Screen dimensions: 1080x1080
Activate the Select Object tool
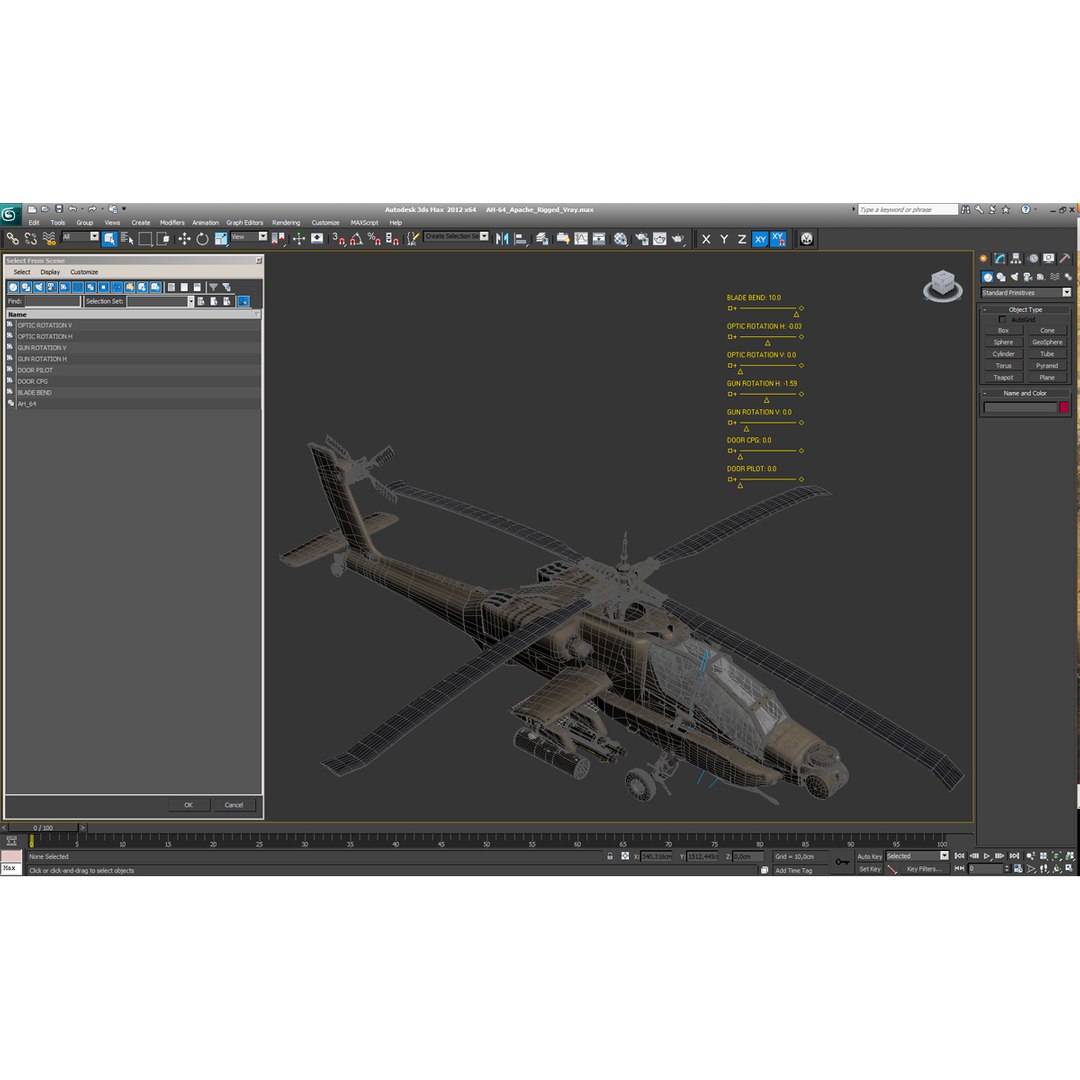coord(110,239)
